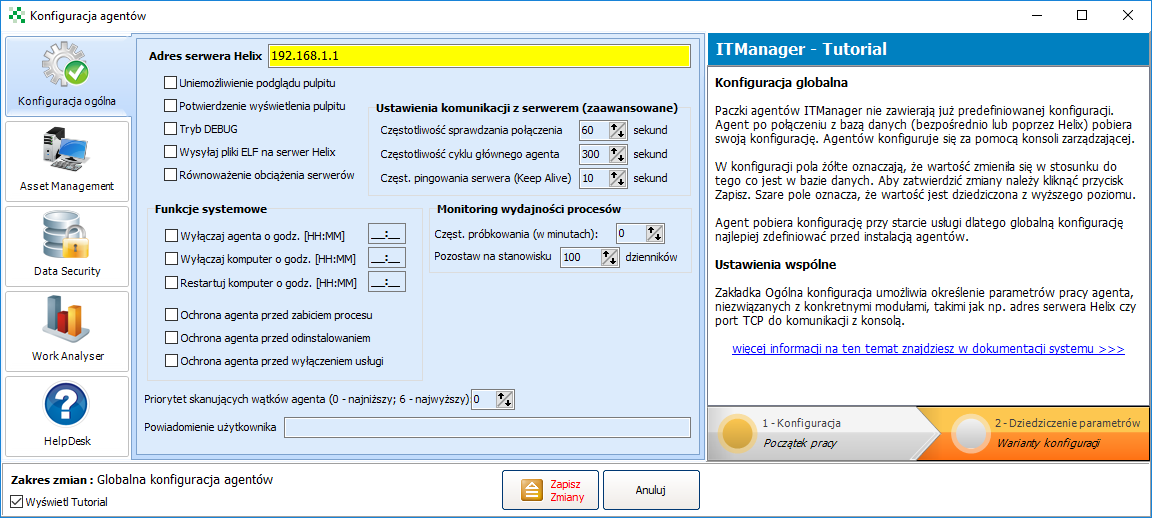Click spinner arrows for Częstotliwość cyklu głównego agenta
1152x518 pixels.
point(616,154)
